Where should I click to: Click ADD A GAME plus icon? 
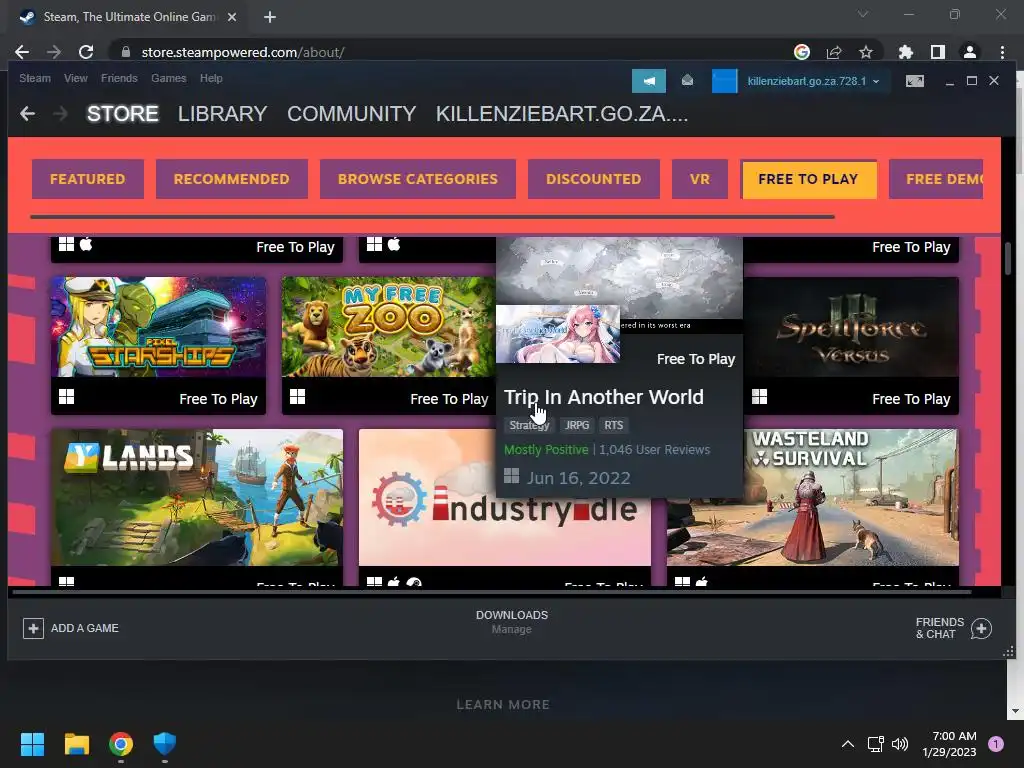[x=33, y=628]
